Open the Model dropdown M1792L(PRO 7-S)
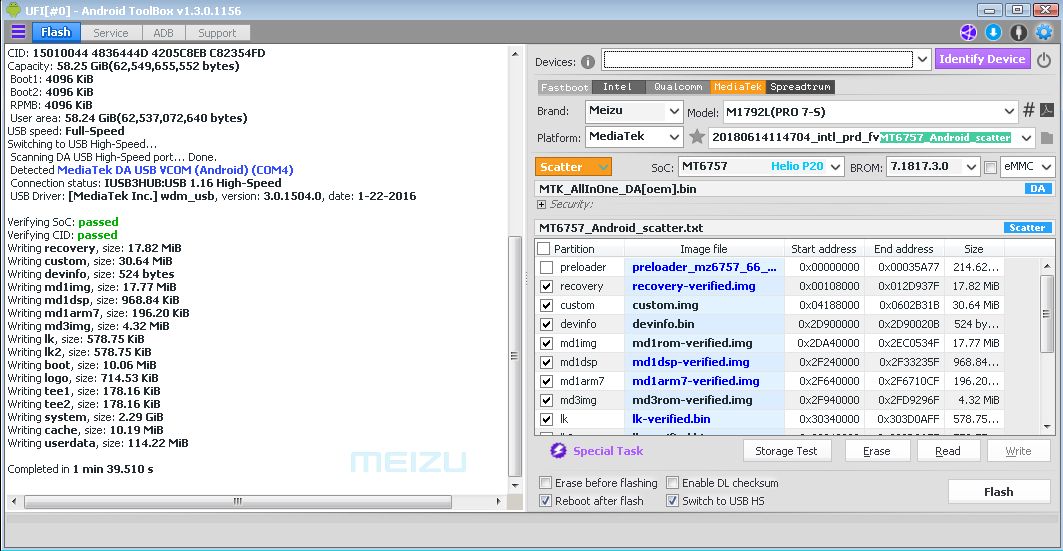This screenshot has width=1063, height=551. pos(1009,110)
